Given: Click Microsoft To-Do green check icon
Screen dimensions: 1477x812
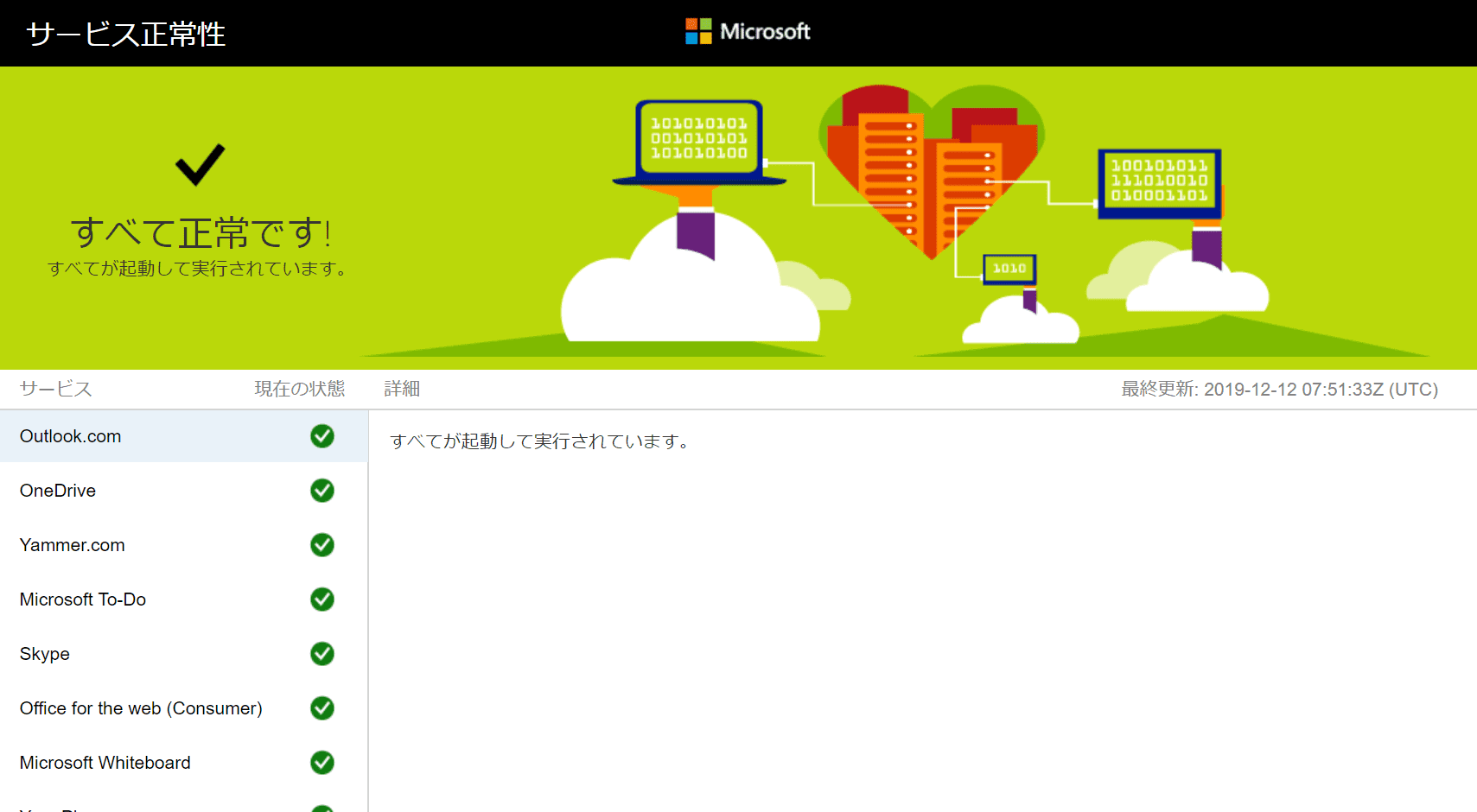Looking at the screenshot, I should (x=322, y=599).
